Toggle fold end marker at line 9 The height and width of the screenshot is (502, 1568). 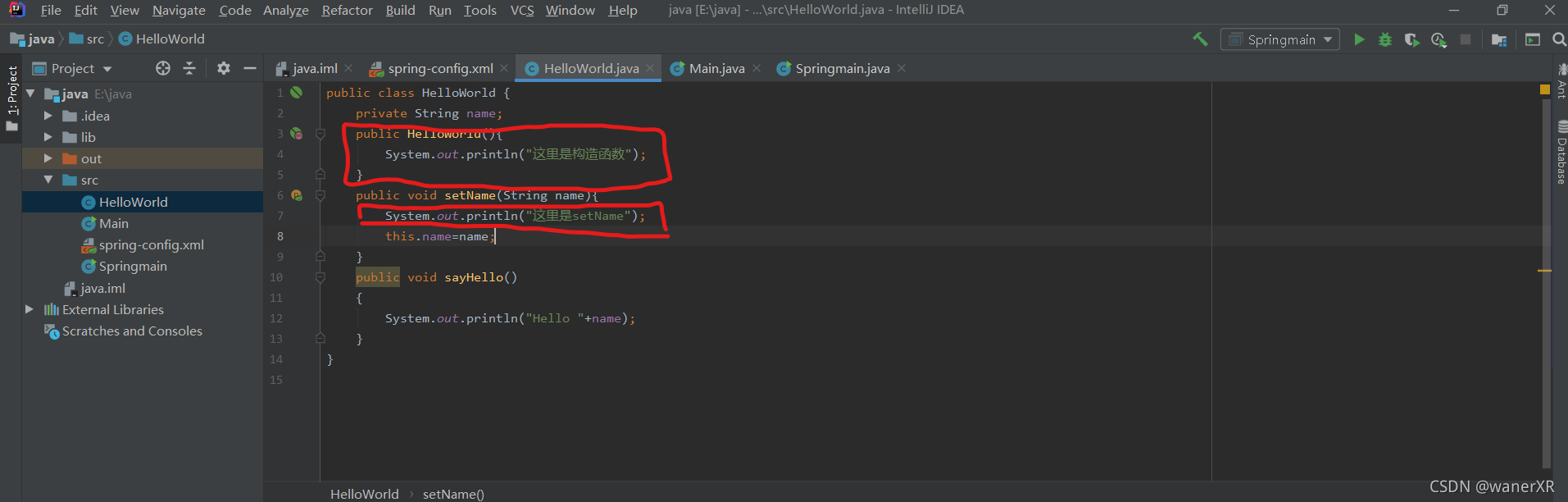pos(320,256)
